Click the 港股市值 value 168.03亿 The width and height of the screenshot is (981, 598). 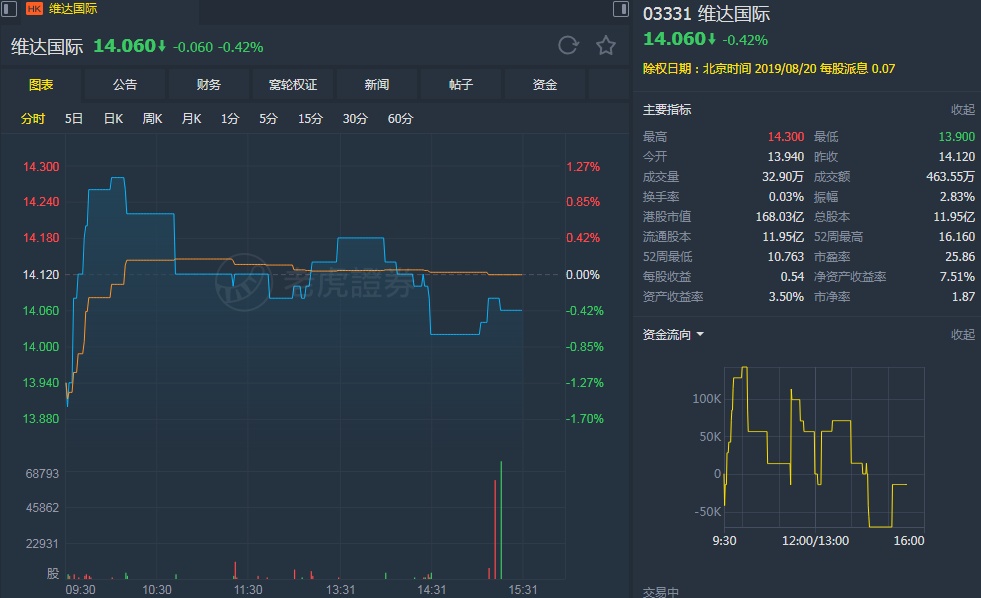780,216
